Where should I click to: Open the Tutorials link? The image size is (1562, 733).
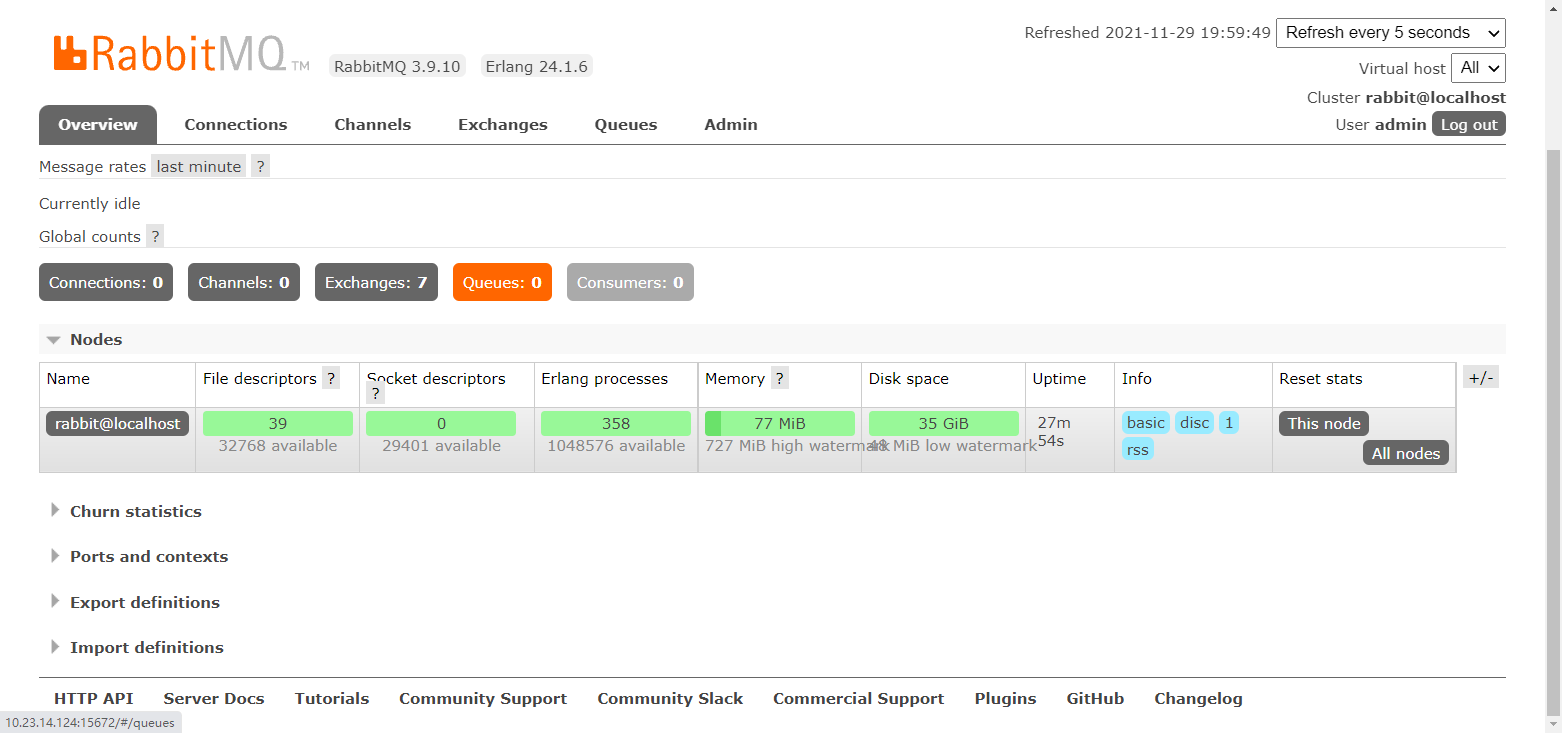coord(332,699)
